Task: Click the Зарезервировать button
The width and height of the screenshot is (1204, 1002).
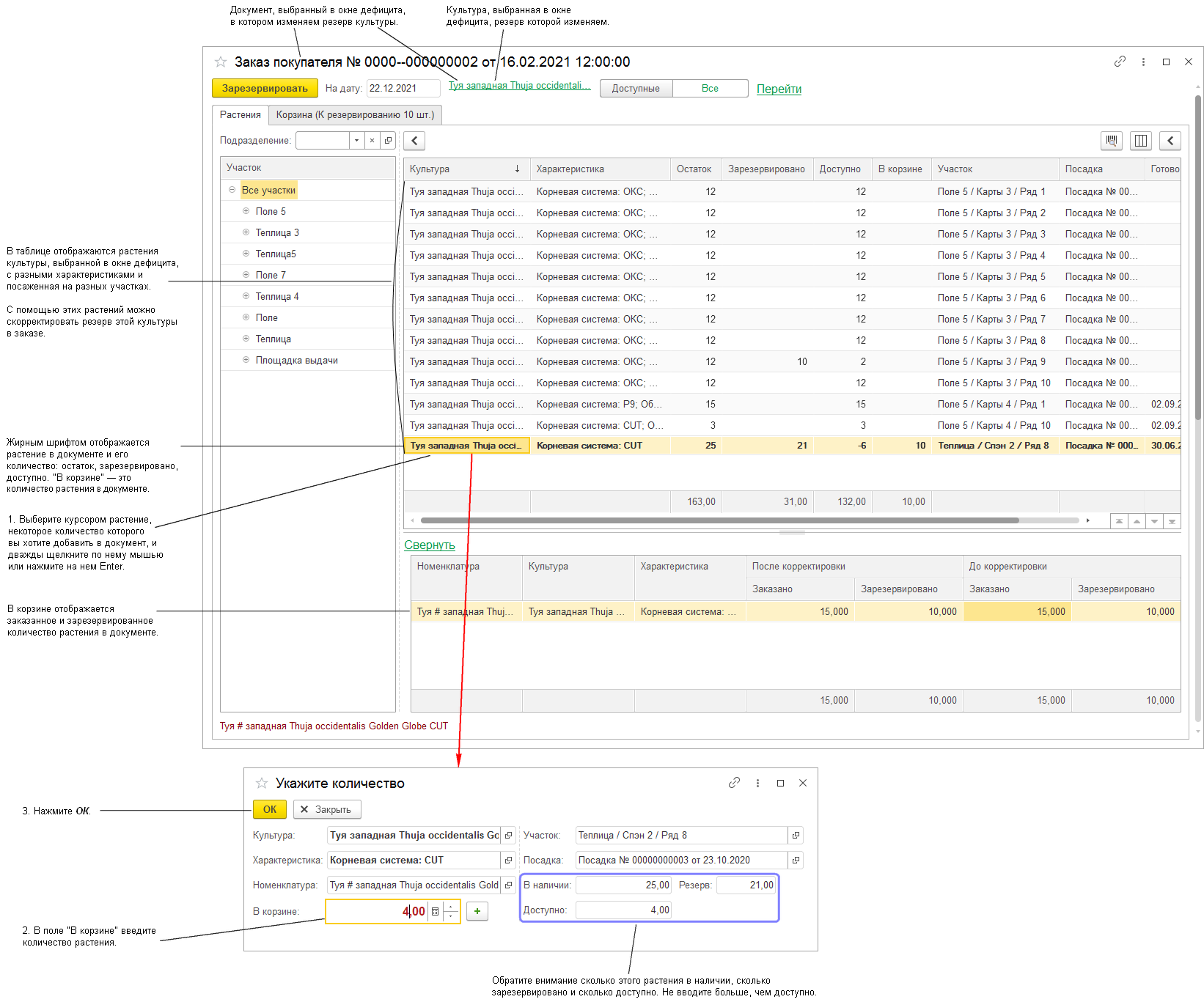Action: tap(265, 89)
